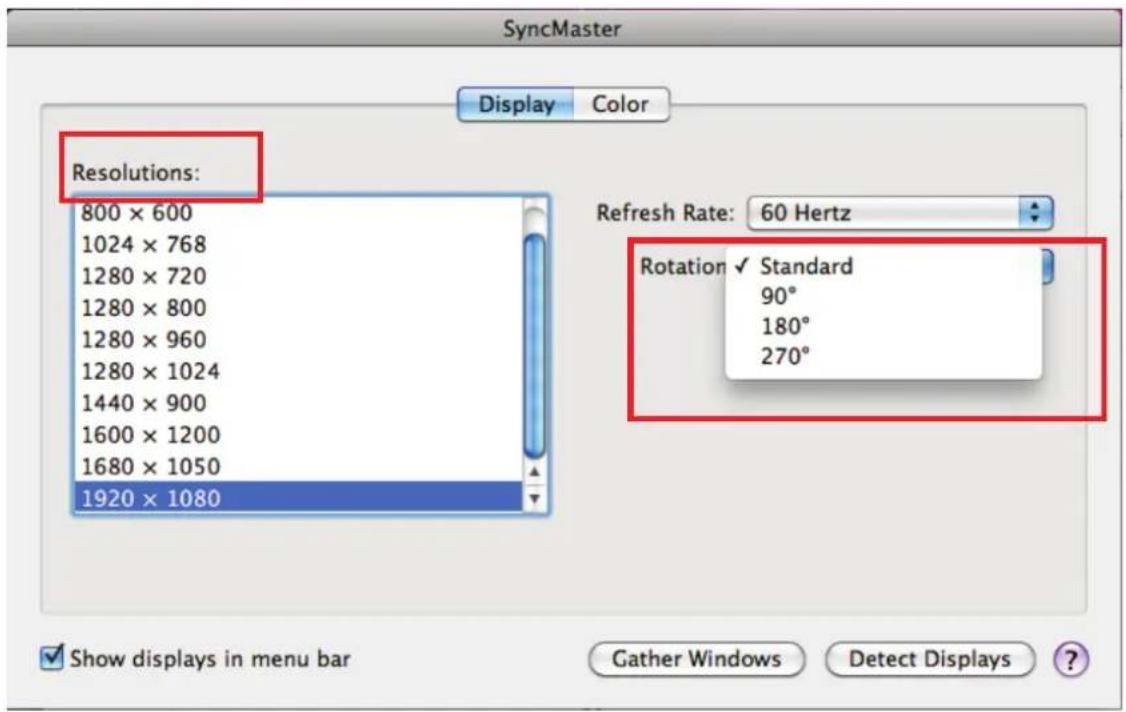Switch to the Display tab
Image resolution: width=1126 pixels, height=712 pixels.
pos(516,104)
